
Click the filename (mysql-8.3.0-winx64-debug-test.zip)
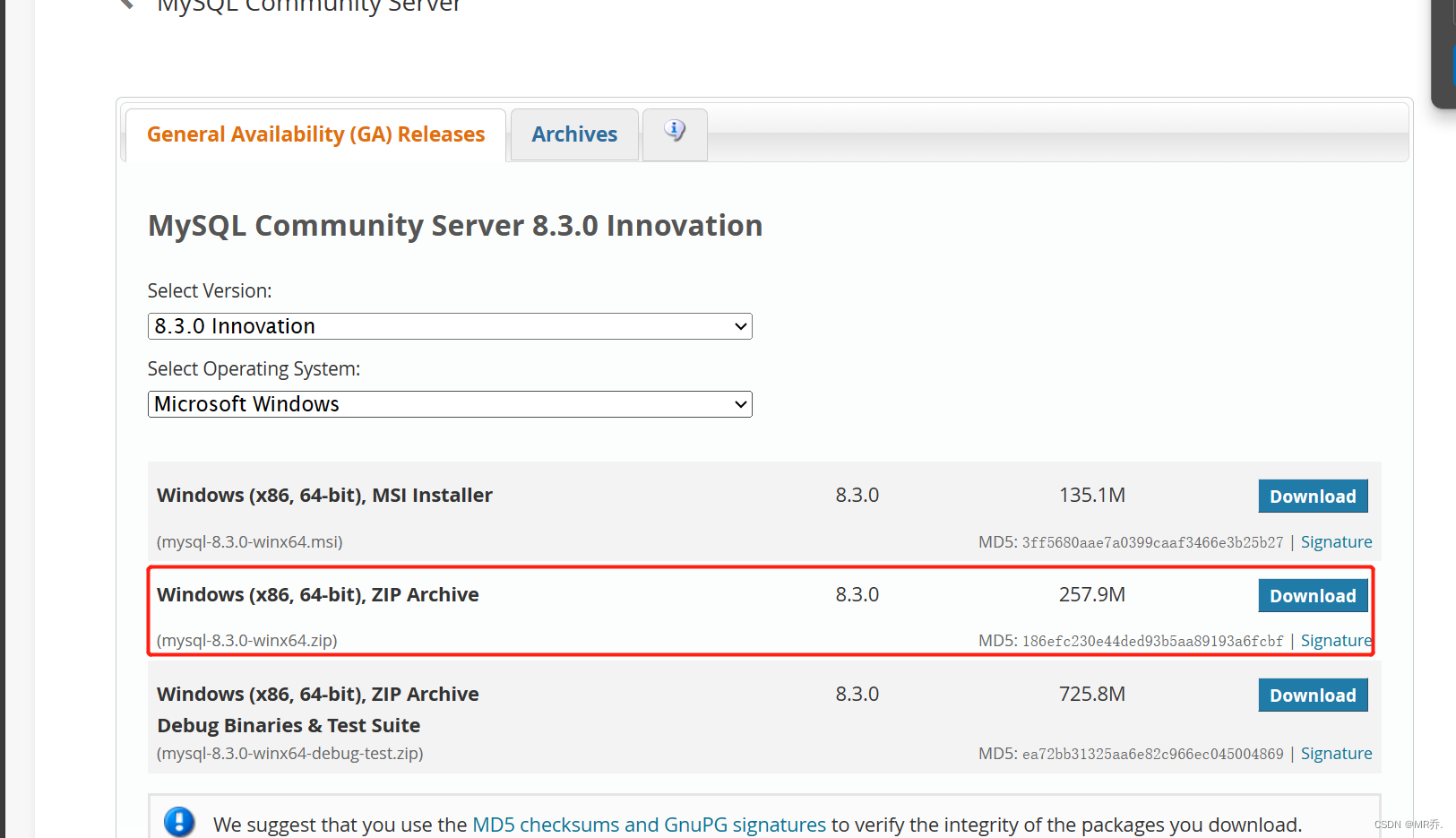[290, 753]
